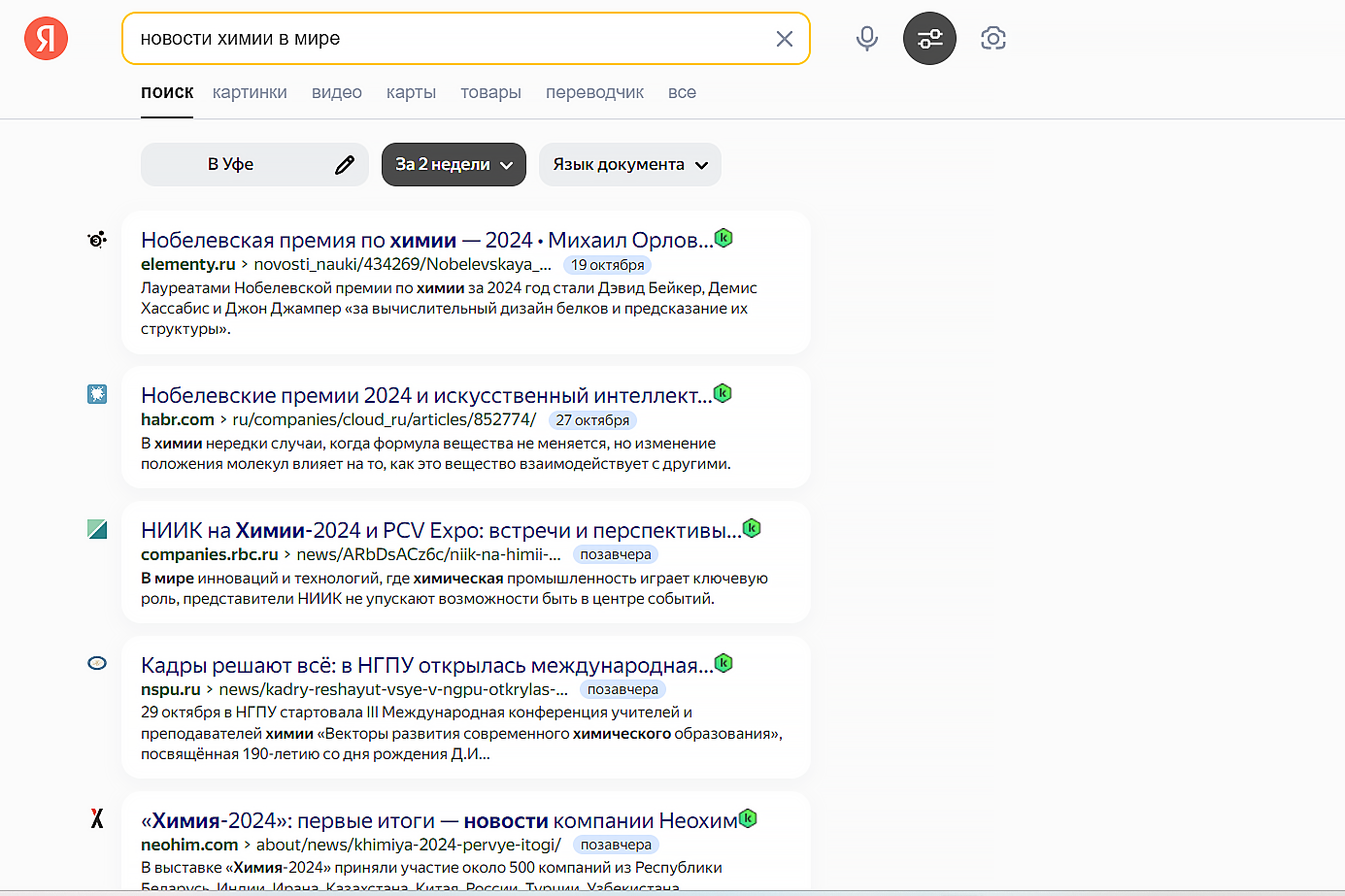
Task: Click the neohim.com X favicon
Action: click(x=97, y=818)
